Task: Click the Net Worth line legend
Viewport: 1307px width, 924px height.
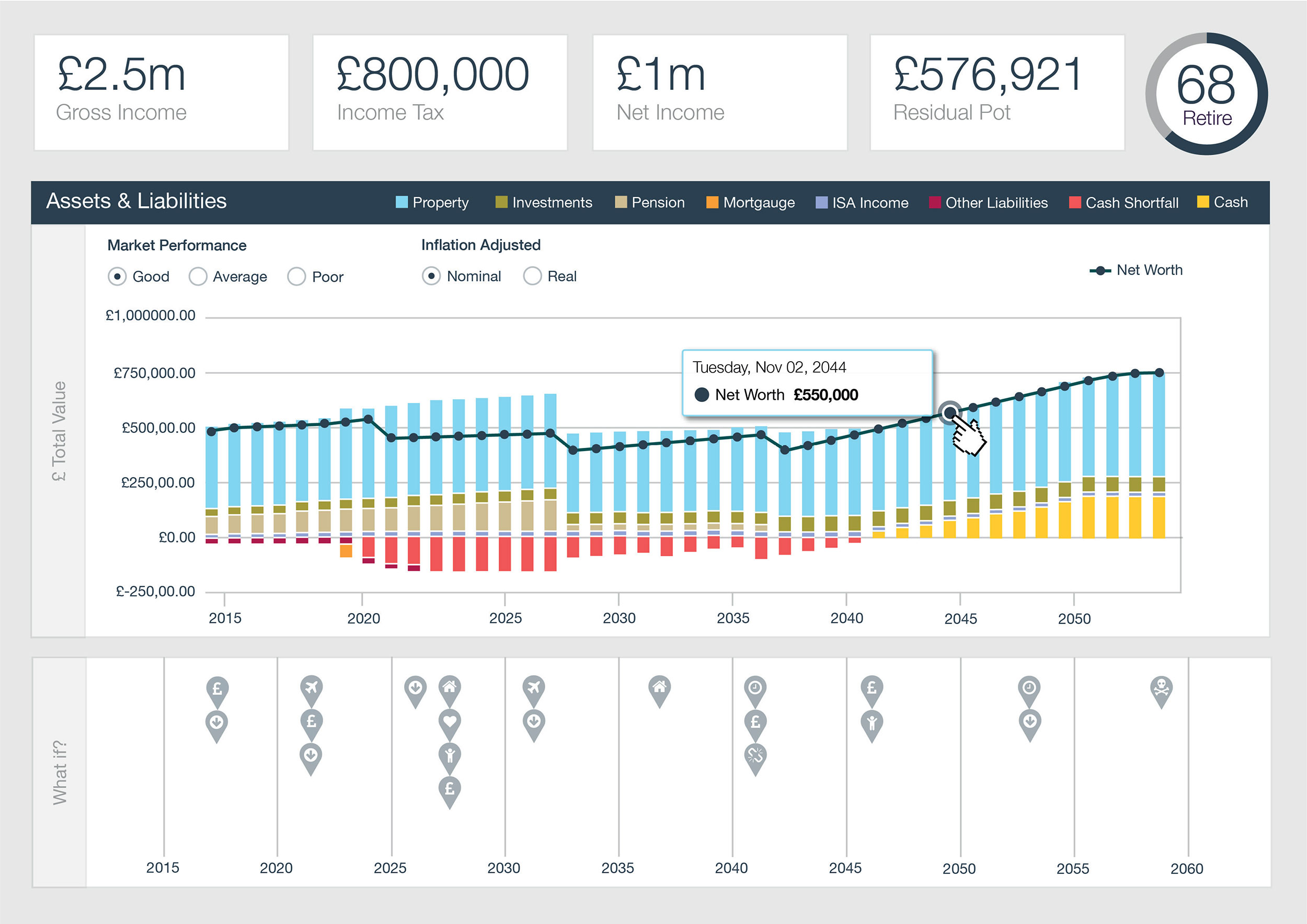Action: [x=1136, y=270]
